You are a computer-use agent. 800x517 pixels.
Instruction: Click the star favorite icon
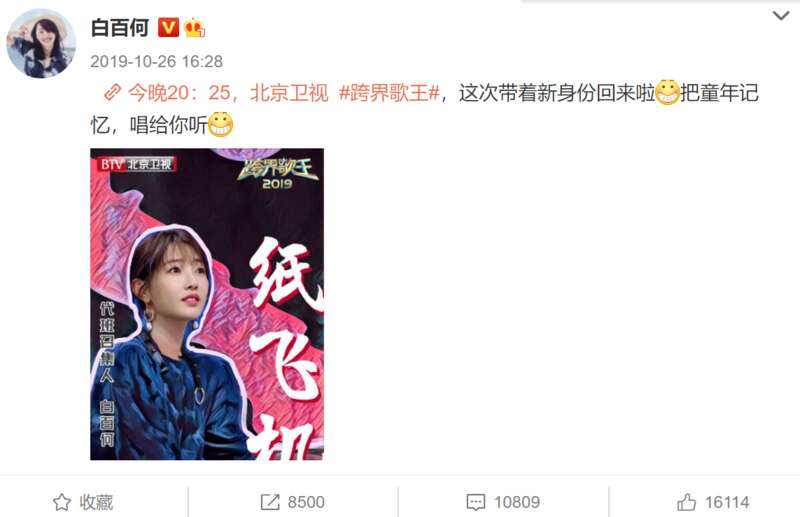pos(62,502)
